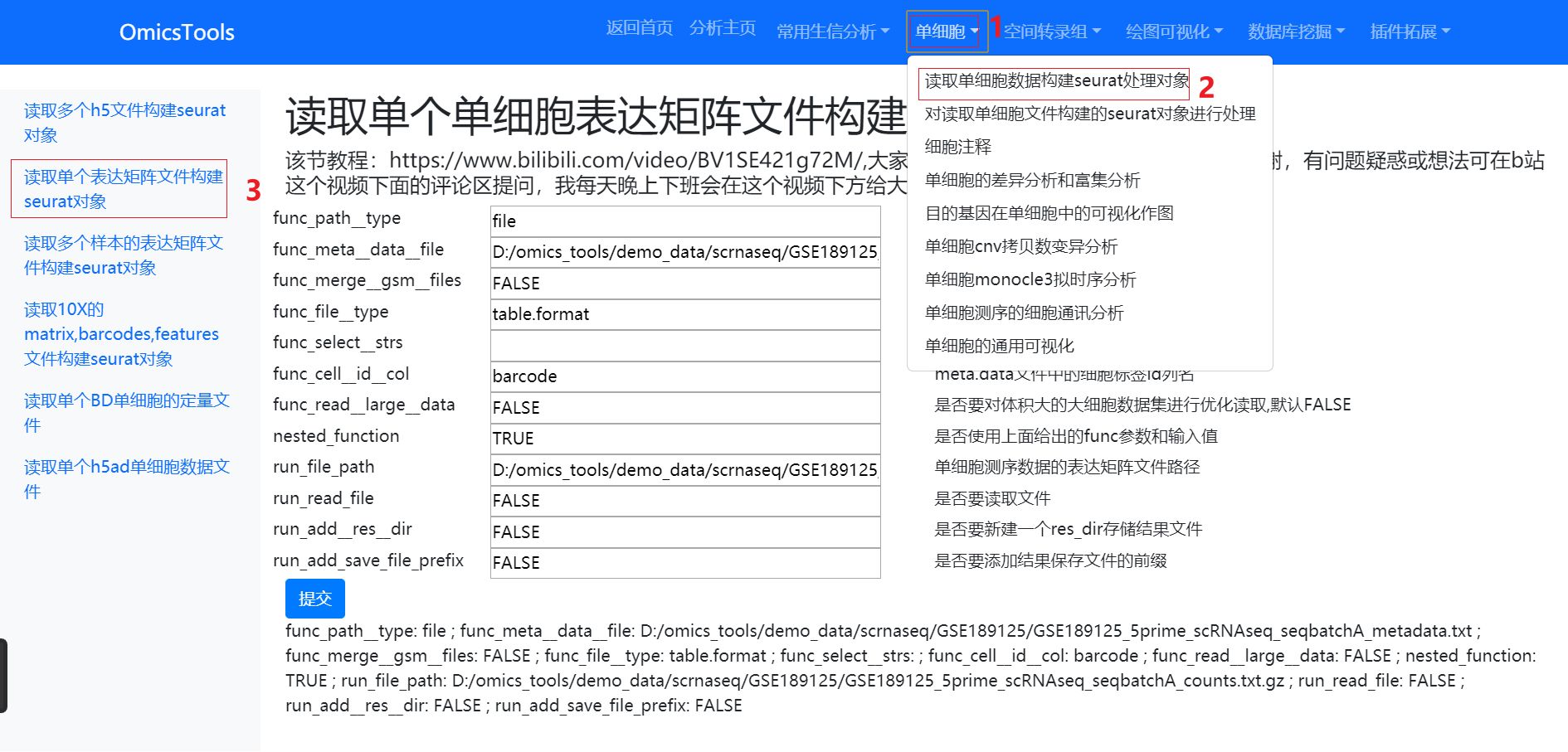The image size is (1568, 752).
Task: Open sidebar link 读取多个样本的表达矩阵文件构建seurat对象
Action: tap(124, 255)
